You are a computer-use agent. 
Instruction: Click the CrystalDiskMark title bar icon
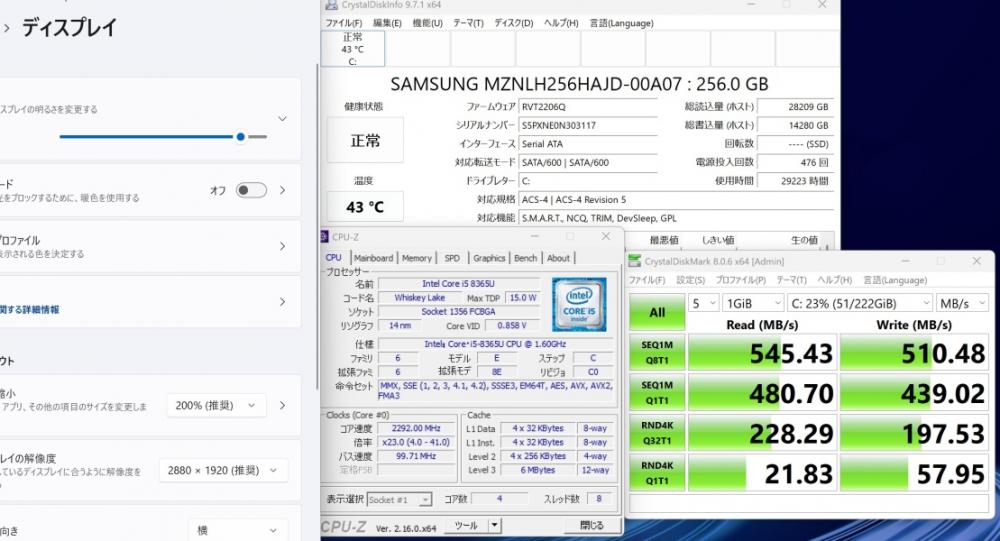pyautogui.click(x=635, y=261)
